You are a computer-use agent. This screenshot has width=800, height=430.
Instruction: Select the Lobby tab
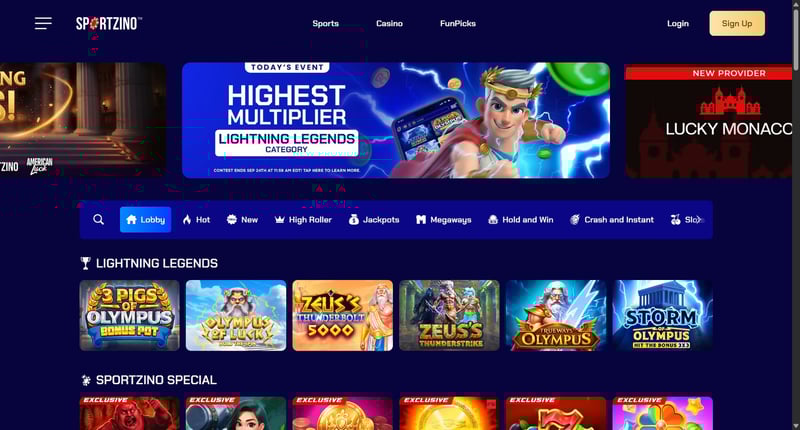coord(145,220)
